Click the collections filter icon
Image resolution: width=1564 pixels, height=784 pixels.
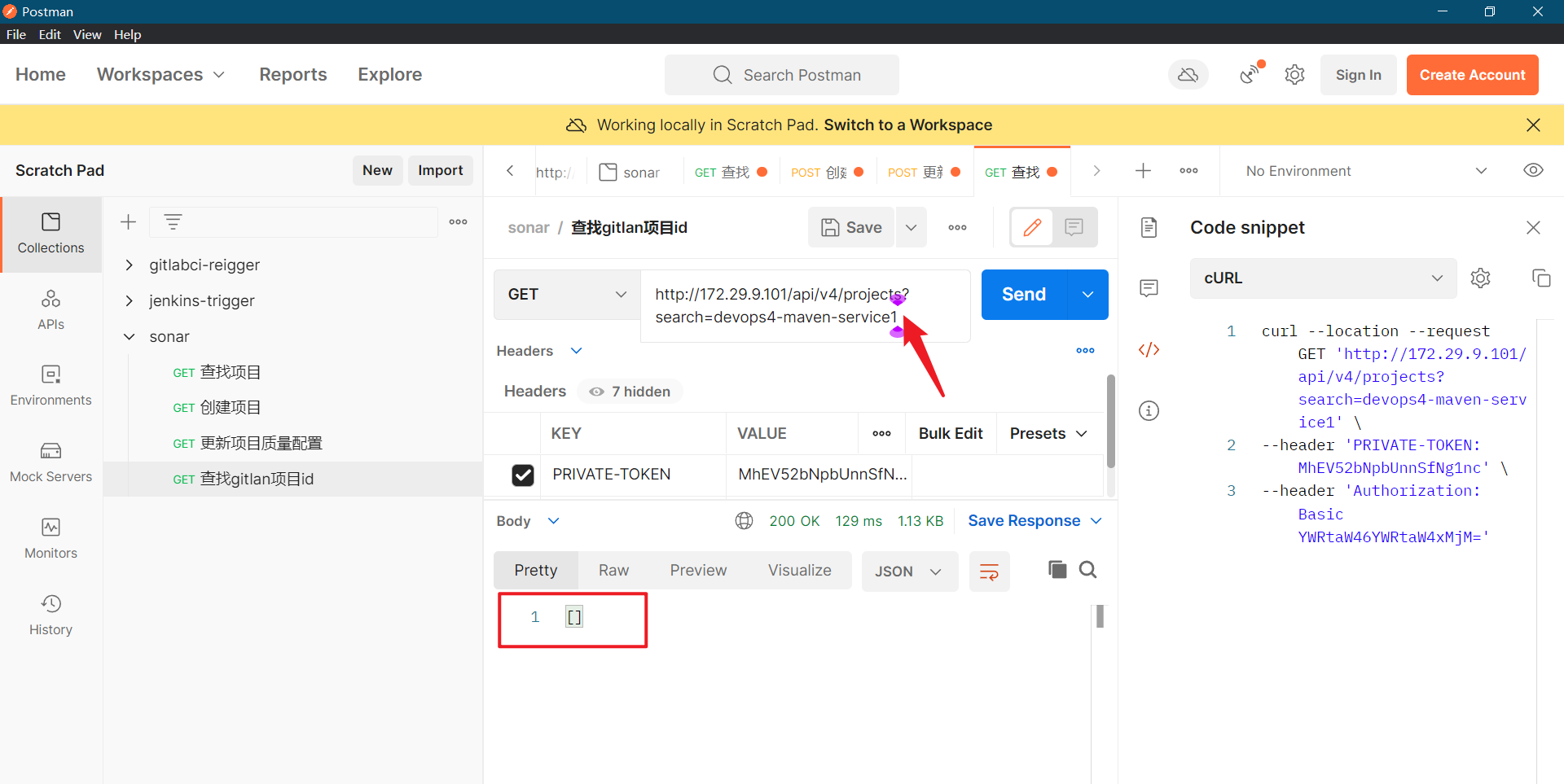[173, 222]
